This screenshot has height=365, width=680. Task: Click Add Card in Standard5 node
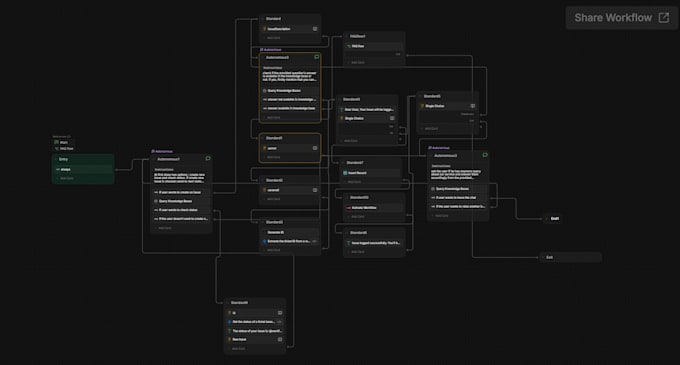[431, 129]
